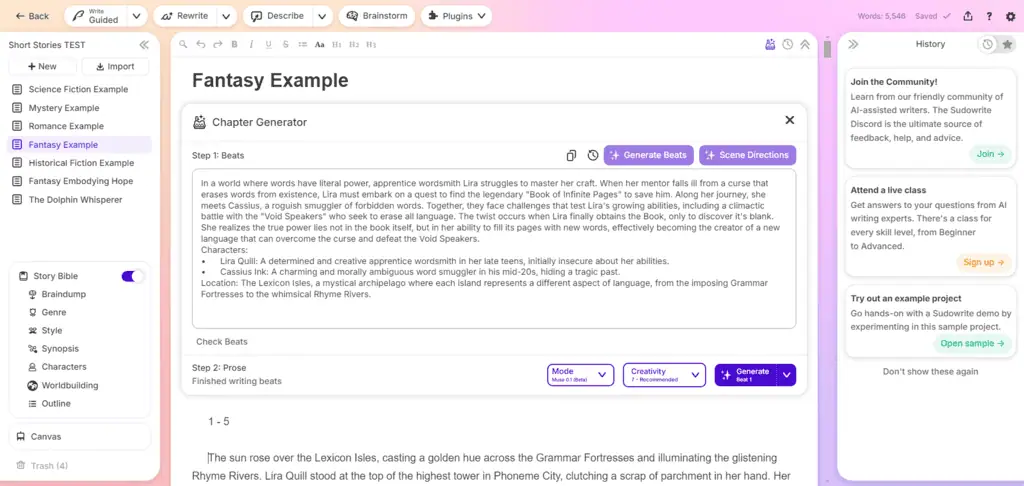Toggle the Story Bible switch off

(133, 276)
